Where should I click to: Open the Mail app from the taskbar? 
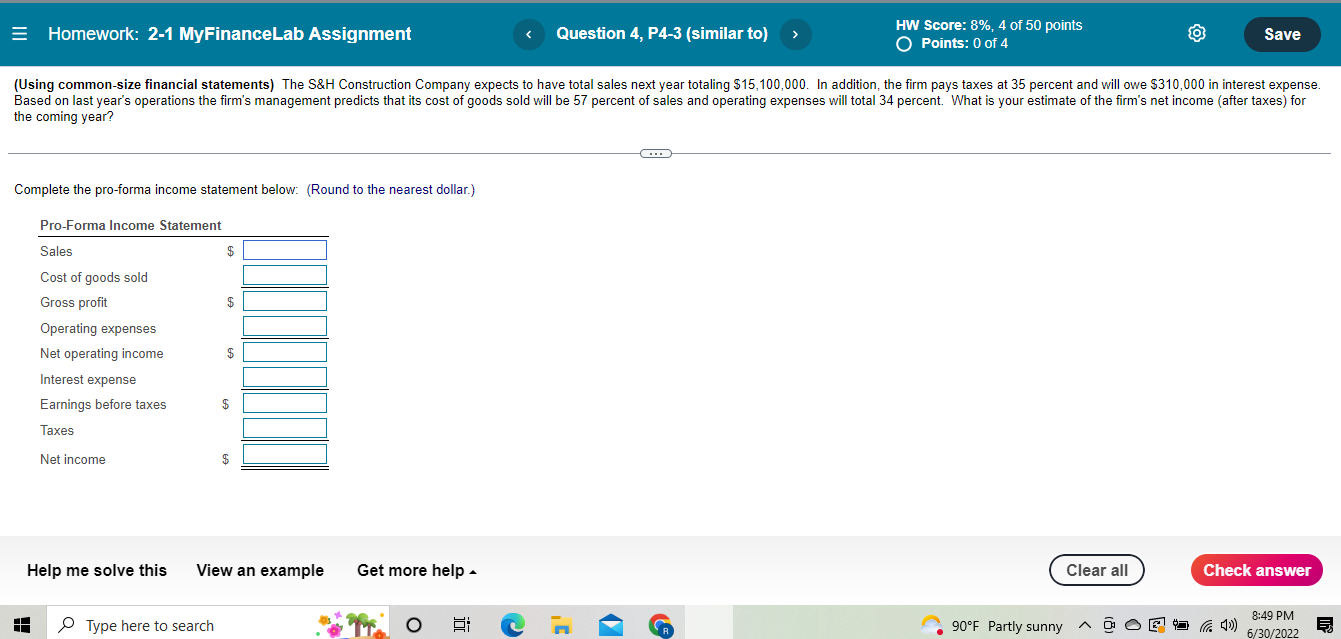pyautogui.click(x=610, y=624)
